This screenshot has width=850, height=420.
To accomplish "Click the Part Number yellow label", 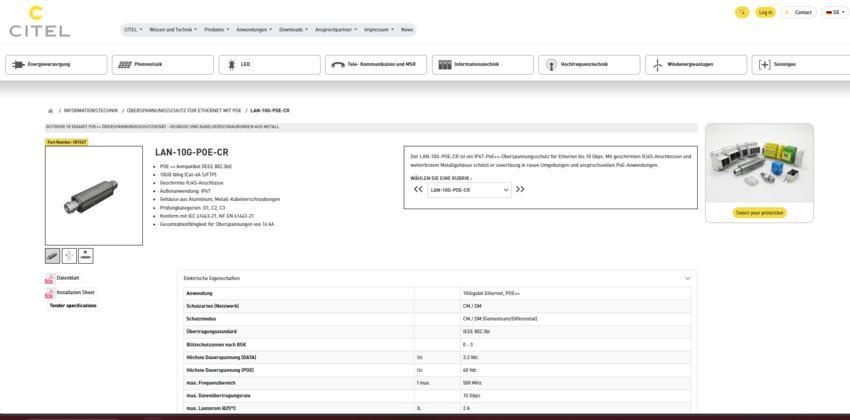I will pyautogui.click(x=67, y=142).
